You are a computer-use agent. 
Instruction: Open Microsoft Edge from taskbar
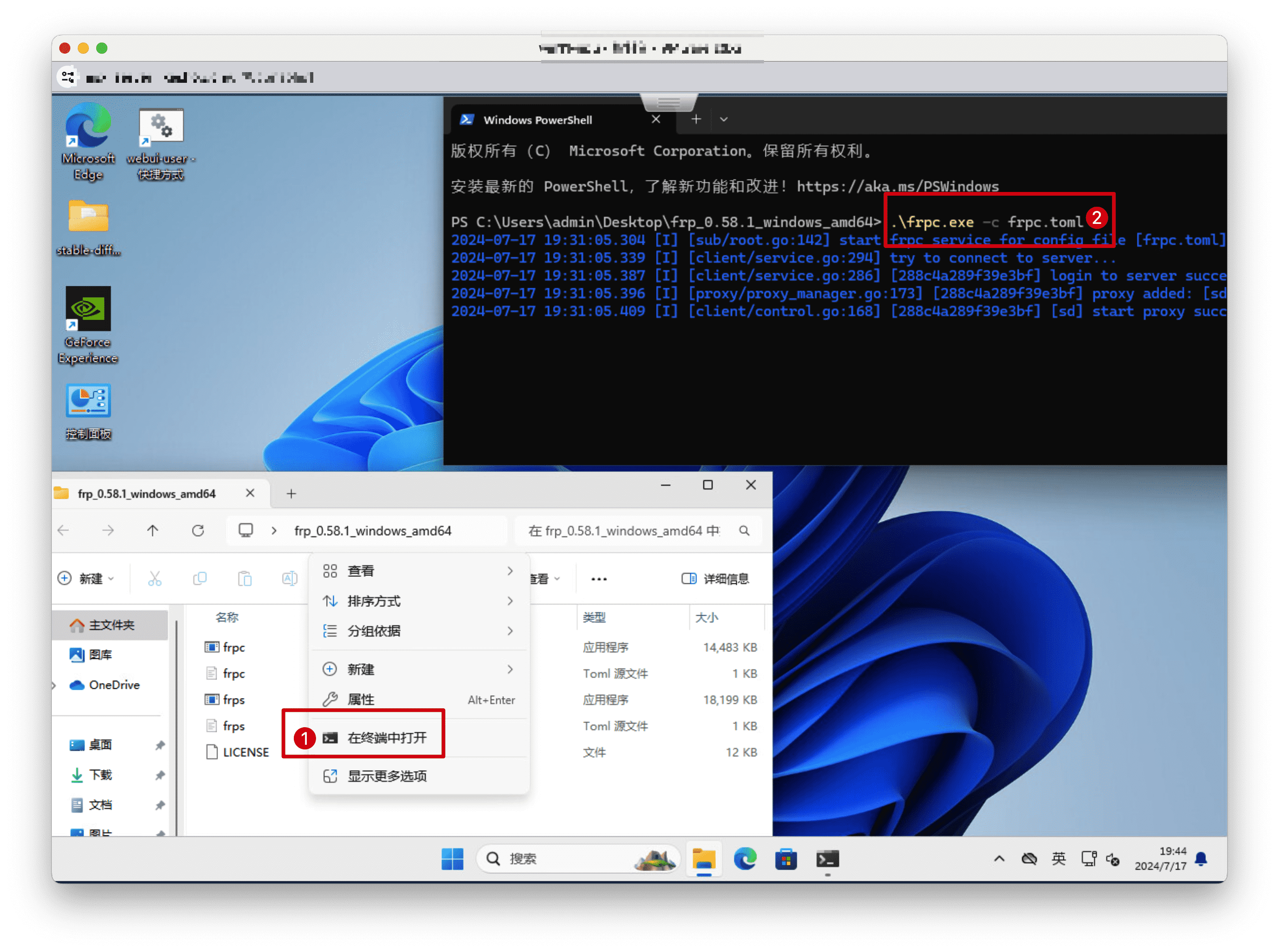tap(745, 859)
